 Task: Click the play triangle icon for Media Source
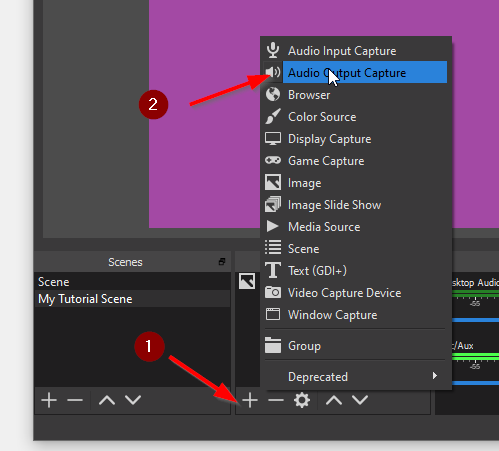point(272,226)
